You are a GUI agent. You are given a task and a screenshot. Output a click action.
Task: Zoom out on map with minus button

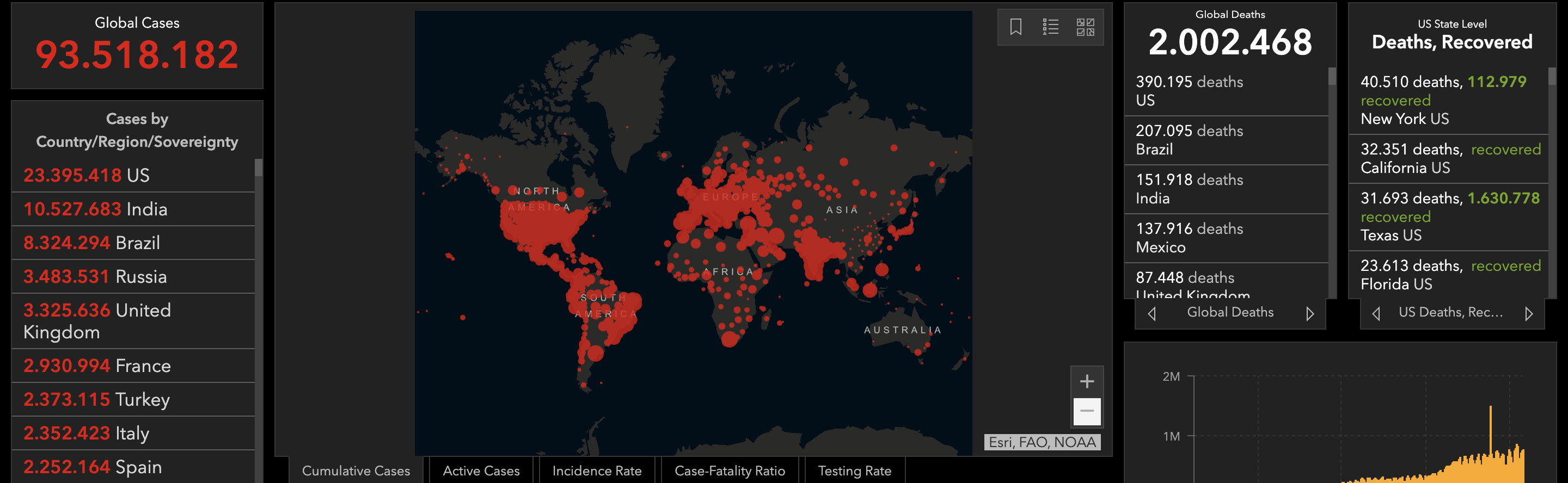(x=1087, y=412)
